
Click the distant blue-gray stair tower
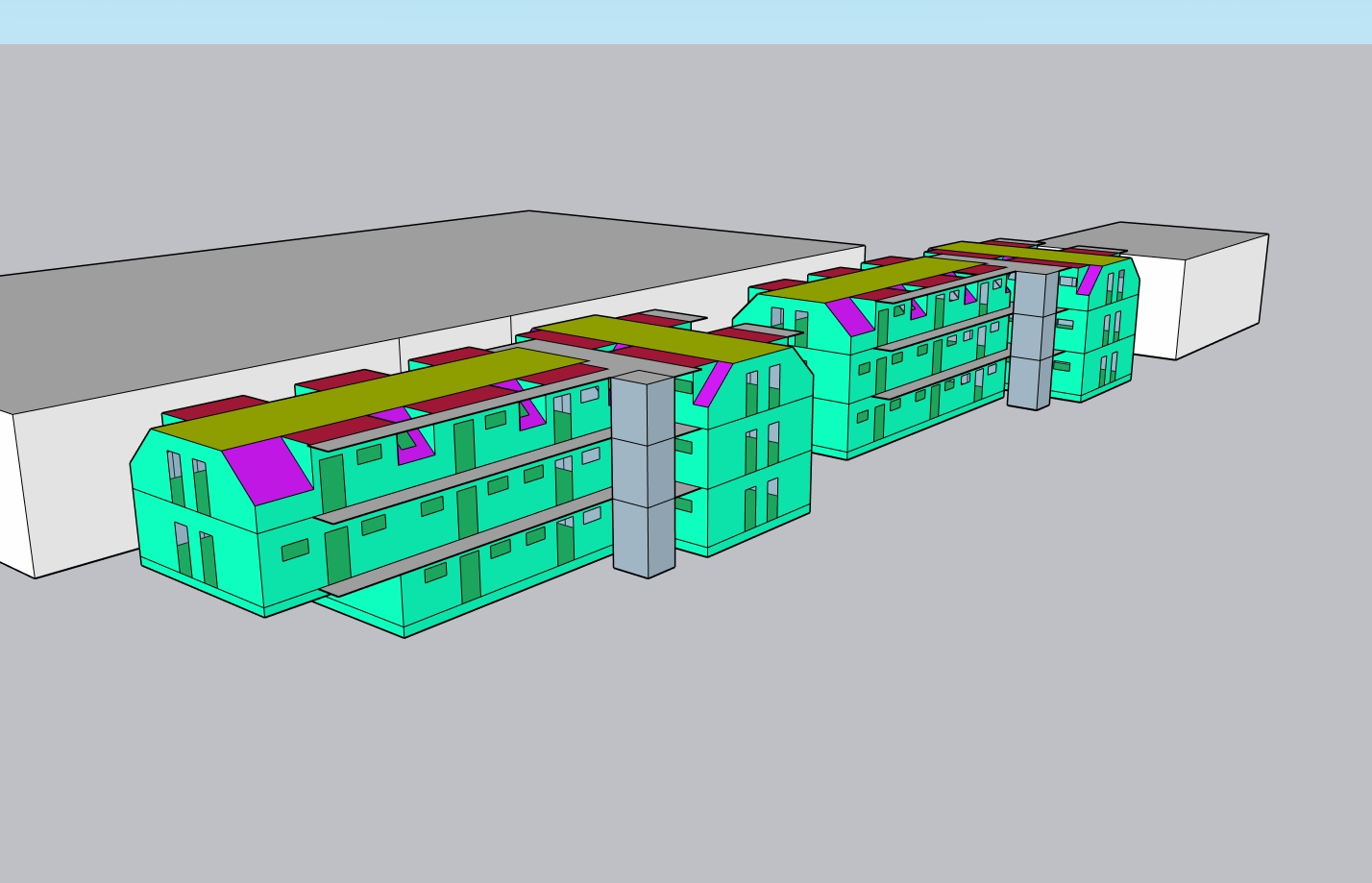(1031, 336)
